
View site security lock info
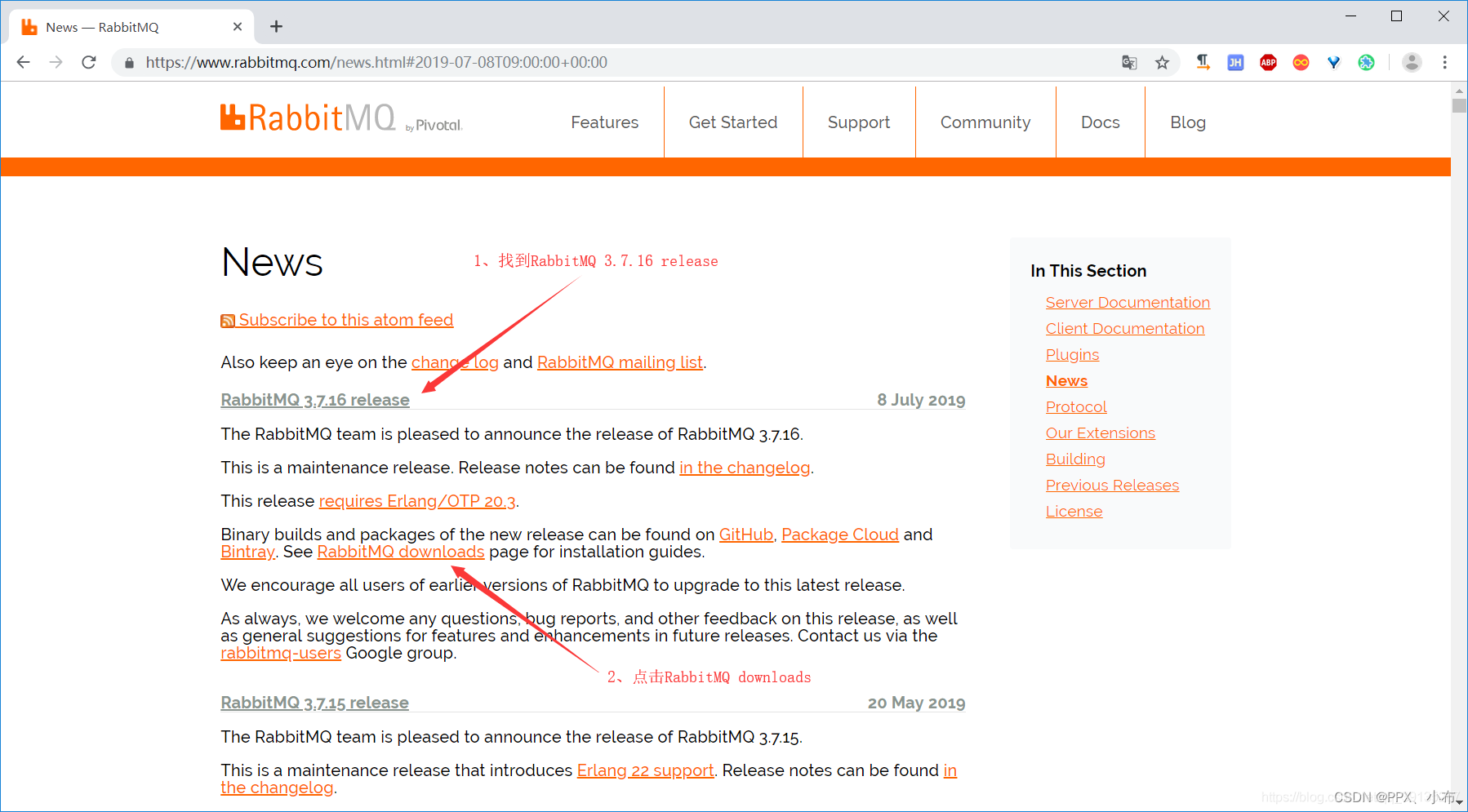pos(129,63)
